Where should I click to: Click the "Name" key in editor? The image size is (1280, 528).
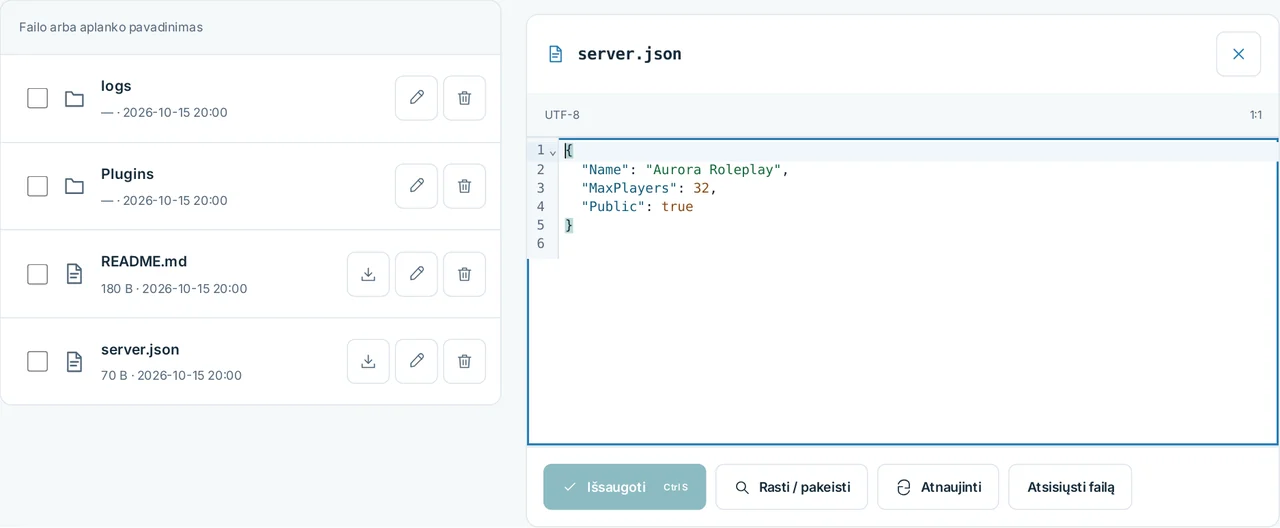605,170
